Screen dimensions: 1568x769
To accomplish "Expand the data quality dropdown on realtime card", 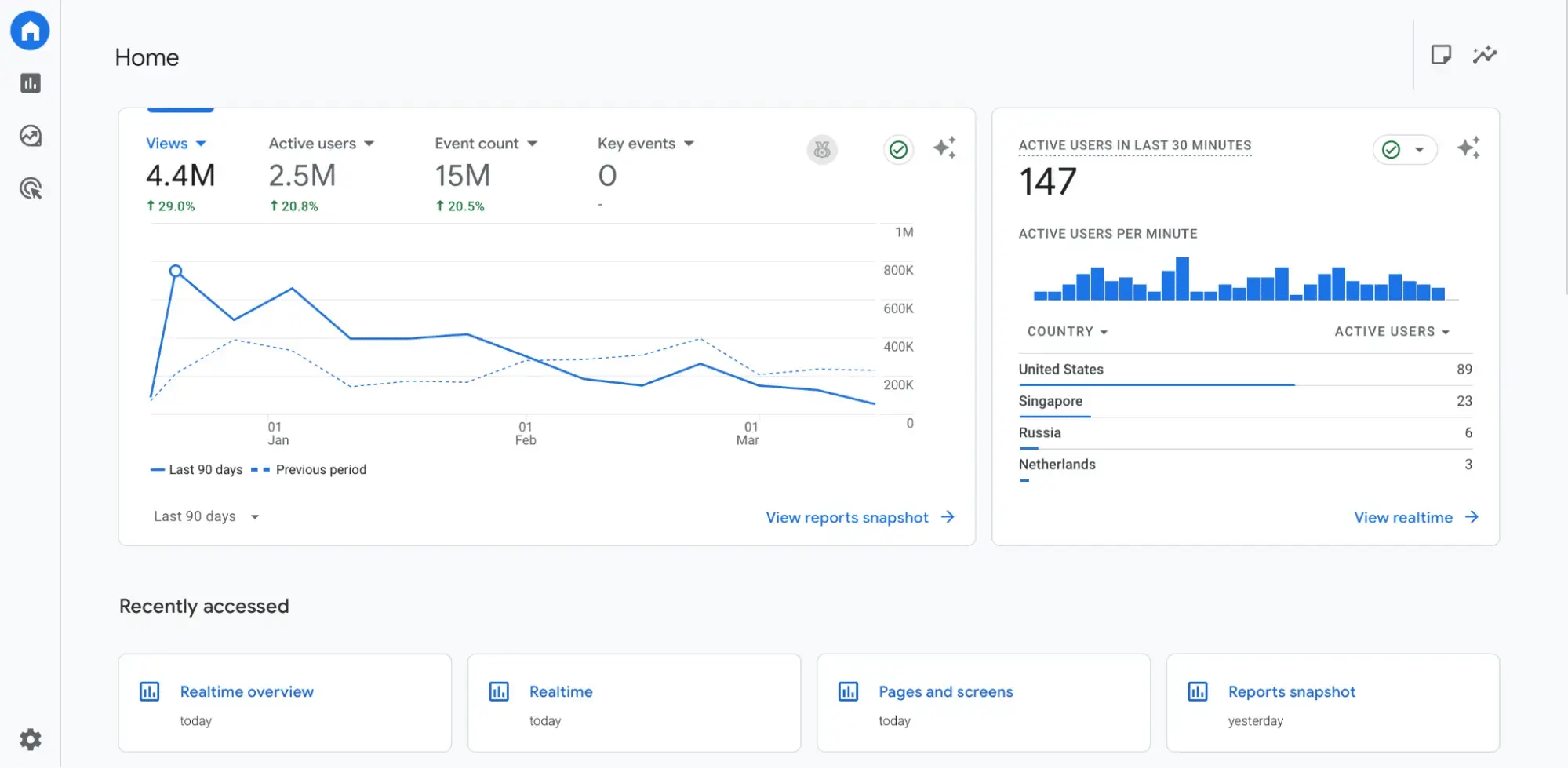I will click(1420, 149).
